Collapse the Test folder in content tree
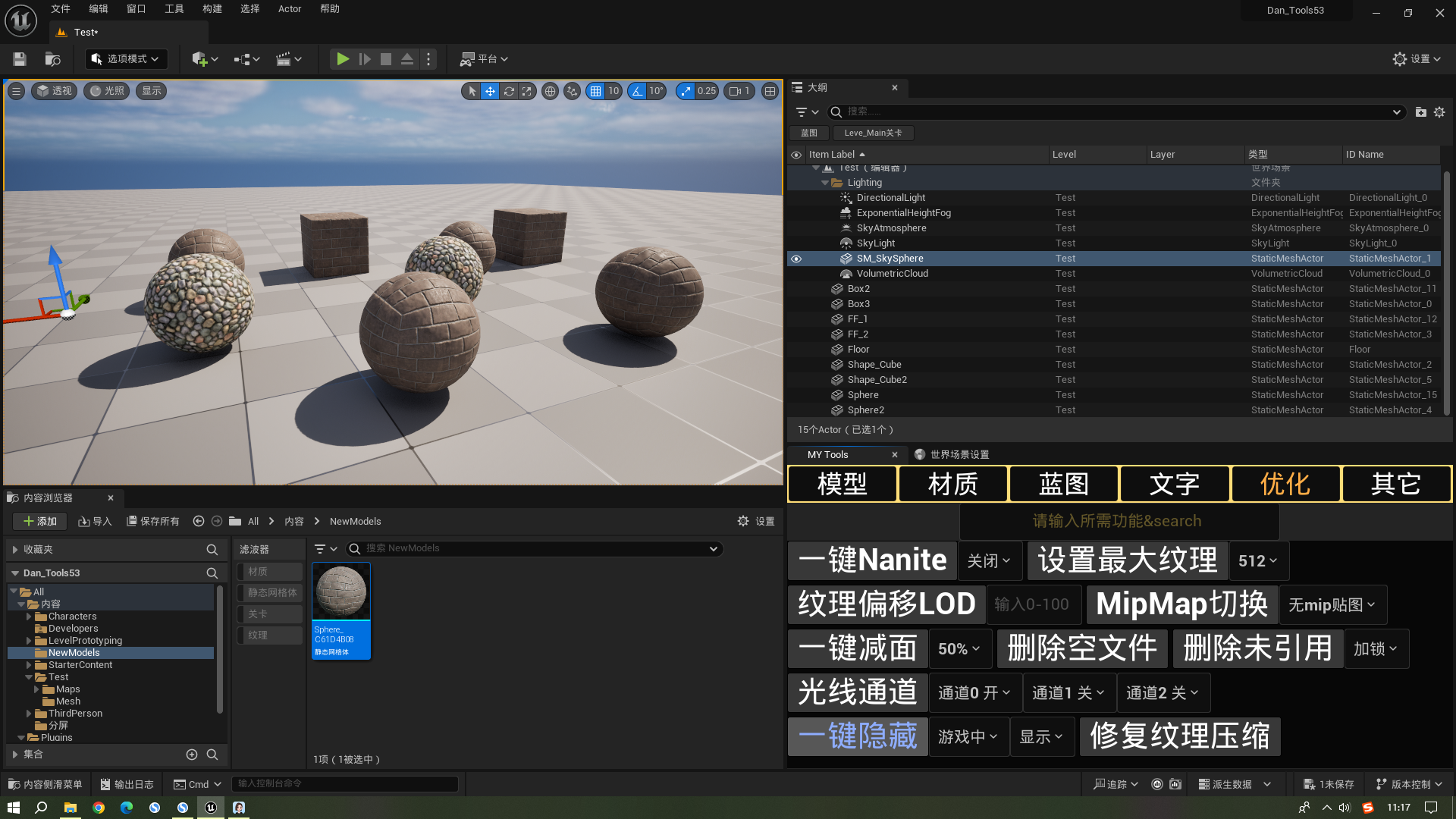 [29, 677]
